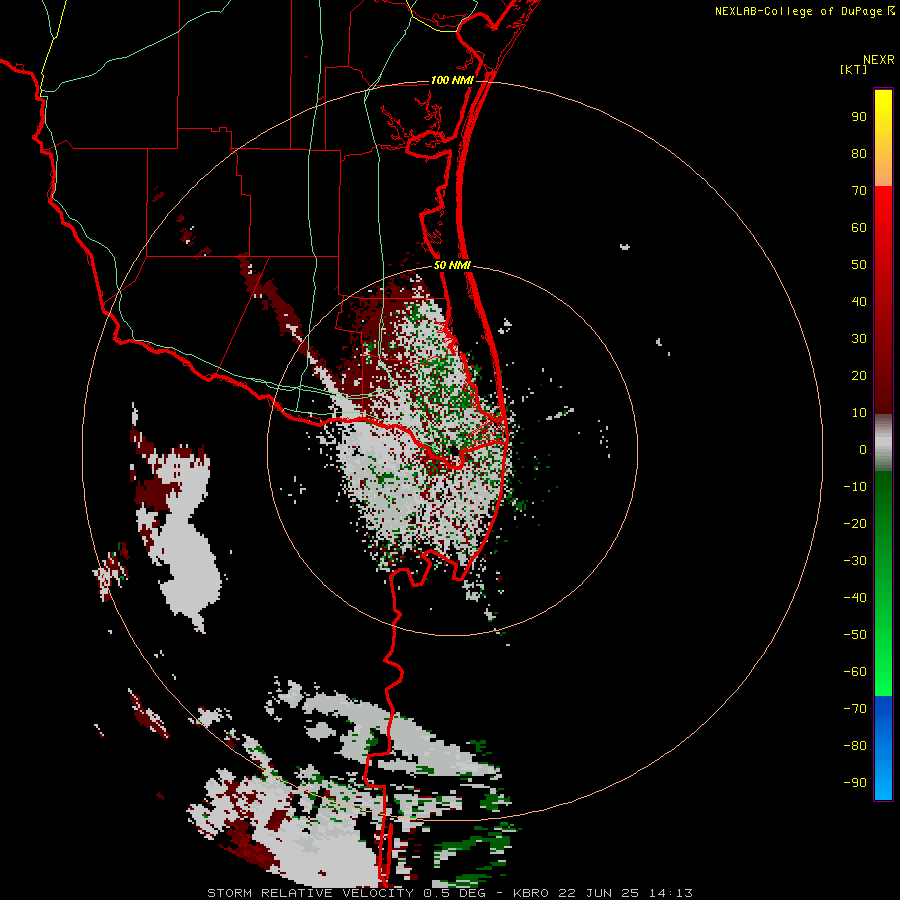Image resolution: width=900 pixels, height=900 pixels.
Task: Click the -60 value on the velocity scale
Action: tap(855, 672)
